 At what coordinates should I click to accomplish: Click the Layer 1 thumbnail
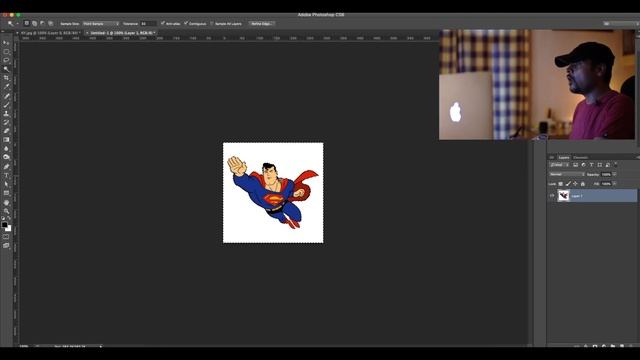point(564,196)
